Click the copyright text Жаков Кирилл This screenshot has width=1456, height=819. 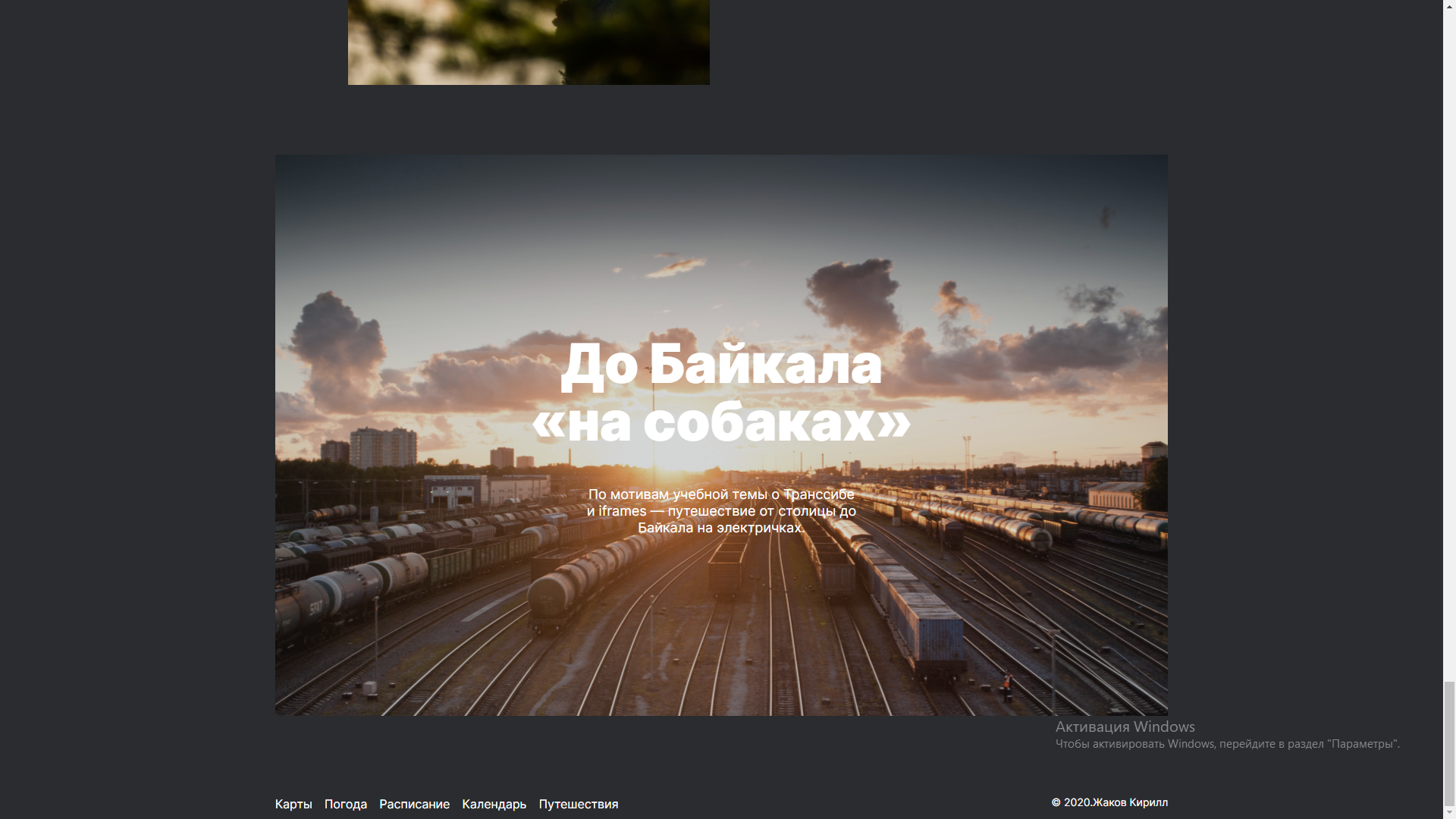(1109, 802)
